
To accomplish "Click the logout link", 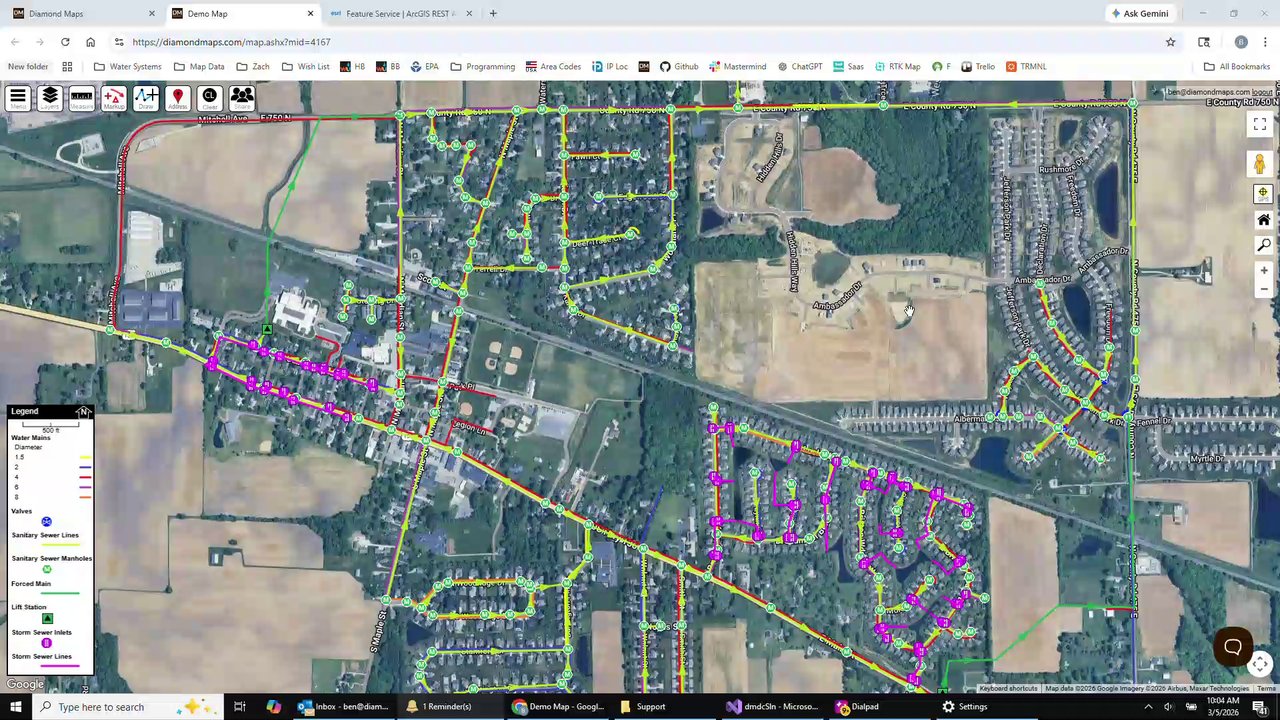I will (1262, 92).
